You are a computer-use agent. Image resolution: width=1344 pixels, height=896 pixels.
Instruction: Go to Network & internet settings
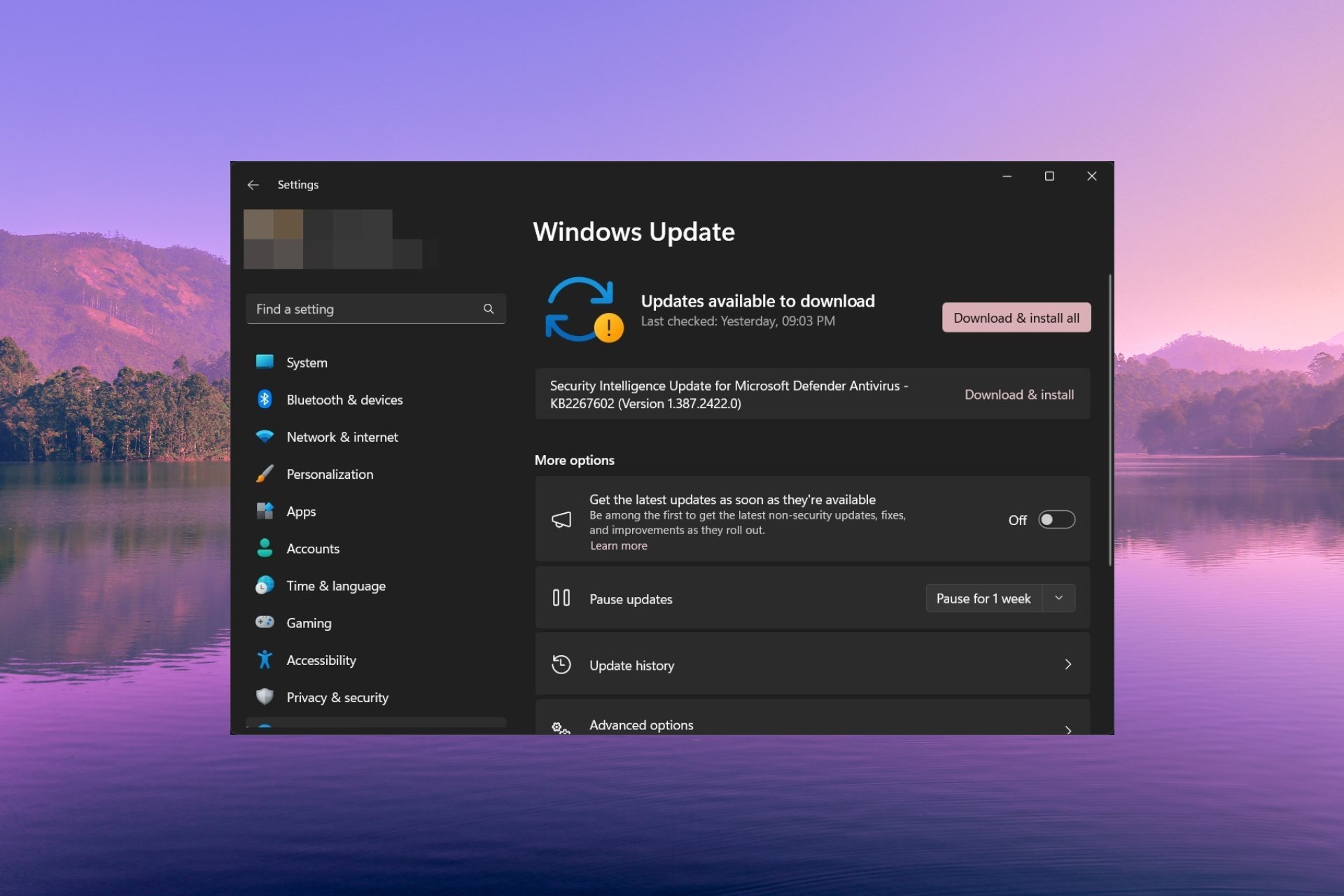[376, 436]
